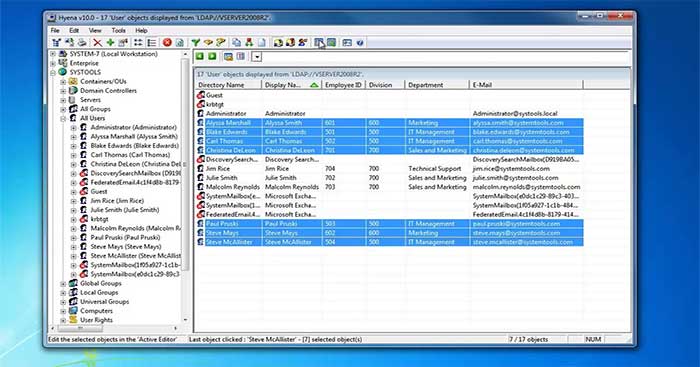
Task: Collapse the SYSTOOLS domain node
Action: point(53,72)
